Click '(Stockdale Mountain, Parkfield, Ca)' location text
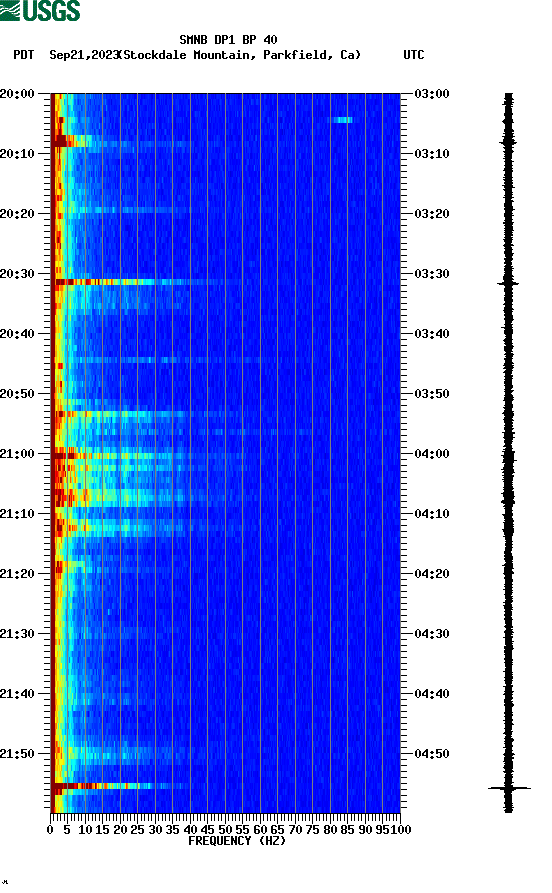Screen dimensions: 552x893 (240, 55)
